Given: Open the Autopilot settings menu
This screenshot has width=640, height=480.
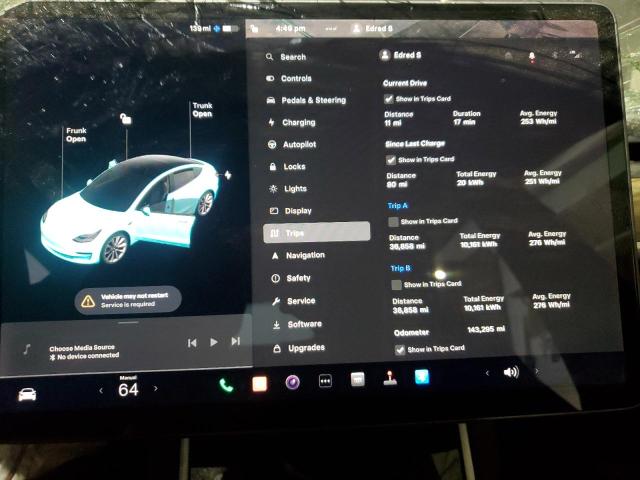Looking at the screenshot, I should [292, 144].
